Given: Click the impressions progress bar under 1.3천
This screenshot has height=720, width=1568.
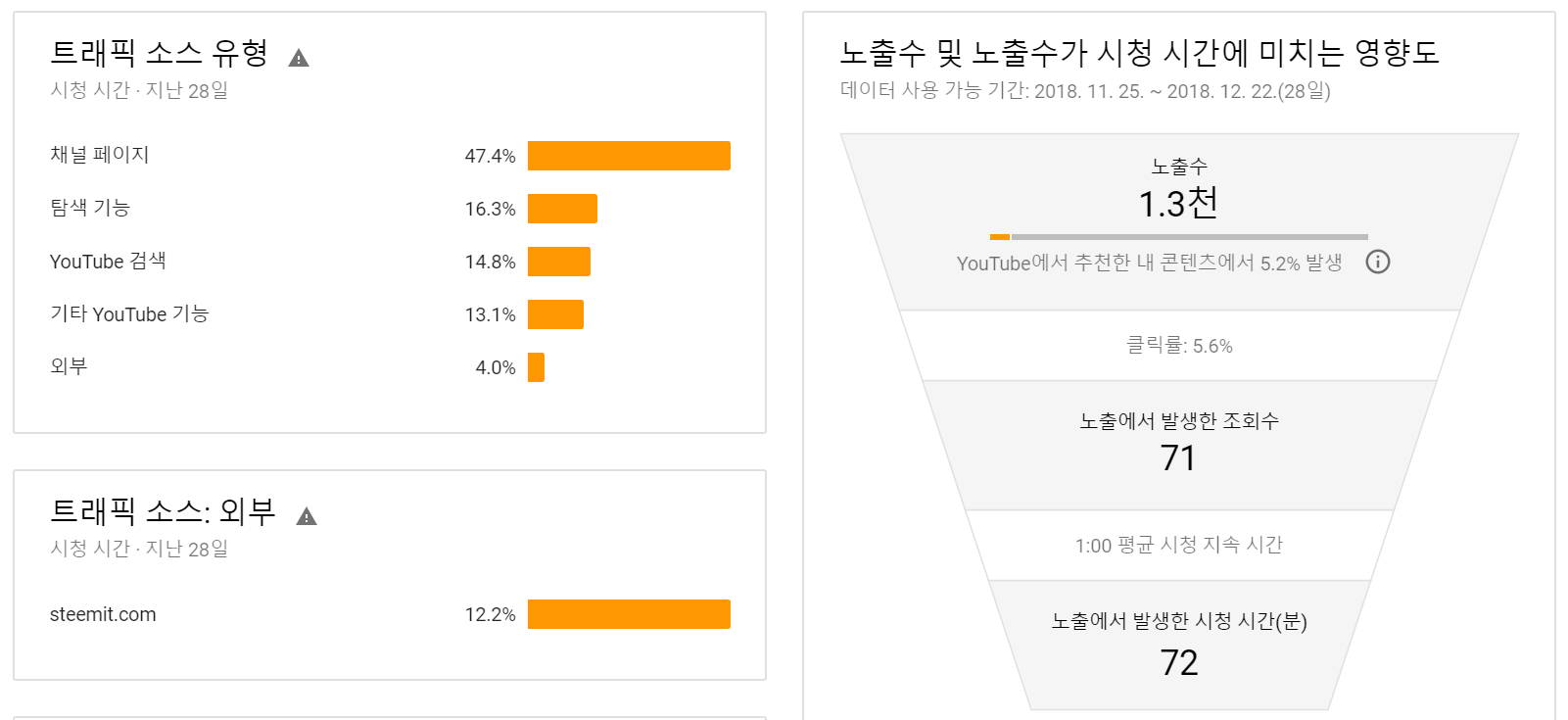Looking at the screenshot, I should coord(1179,237).
